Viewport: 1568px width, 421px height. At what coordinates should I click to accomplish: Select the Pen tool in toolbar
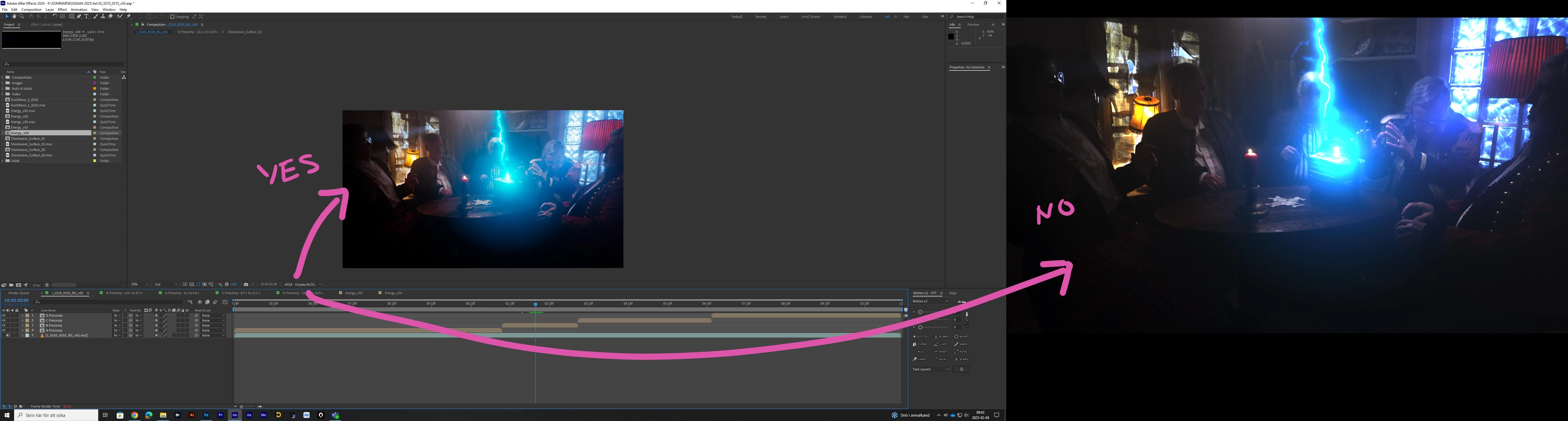(78, 16)
